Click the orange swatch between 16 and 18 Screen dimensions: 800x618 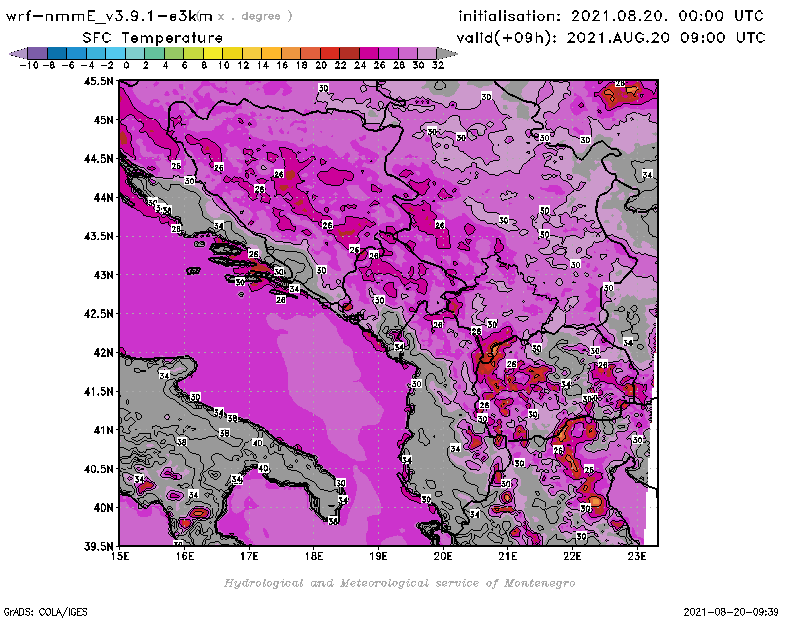click(x=291, y=53)
